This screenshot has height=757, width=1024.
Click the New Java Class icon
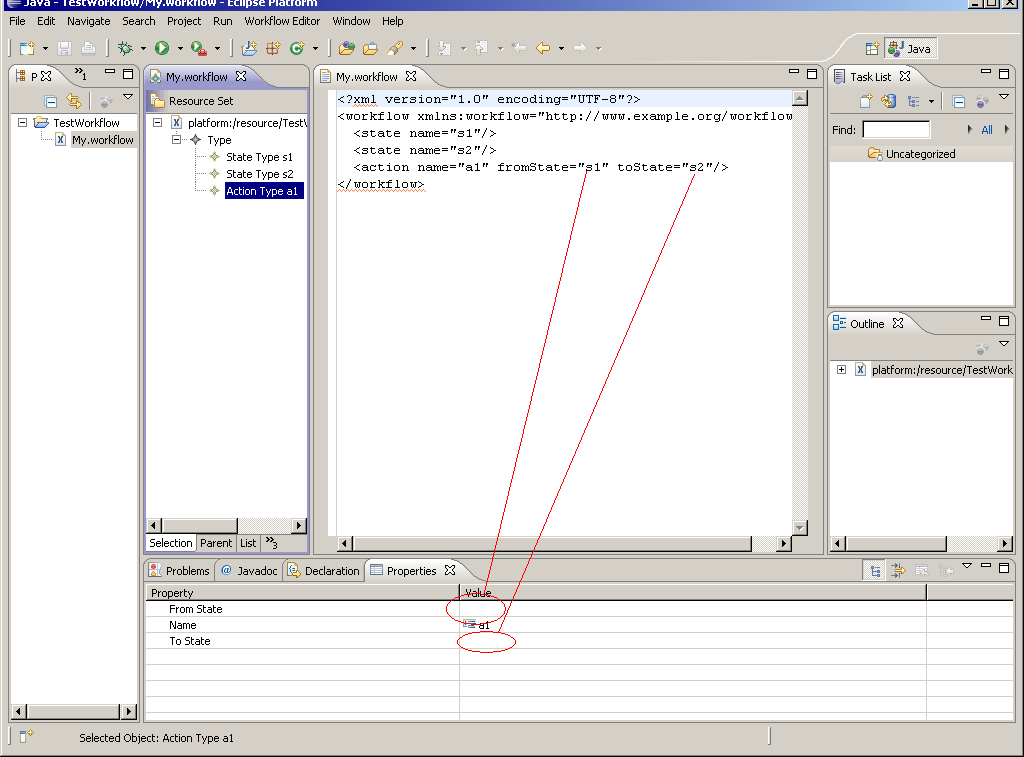tap(297, 48)
